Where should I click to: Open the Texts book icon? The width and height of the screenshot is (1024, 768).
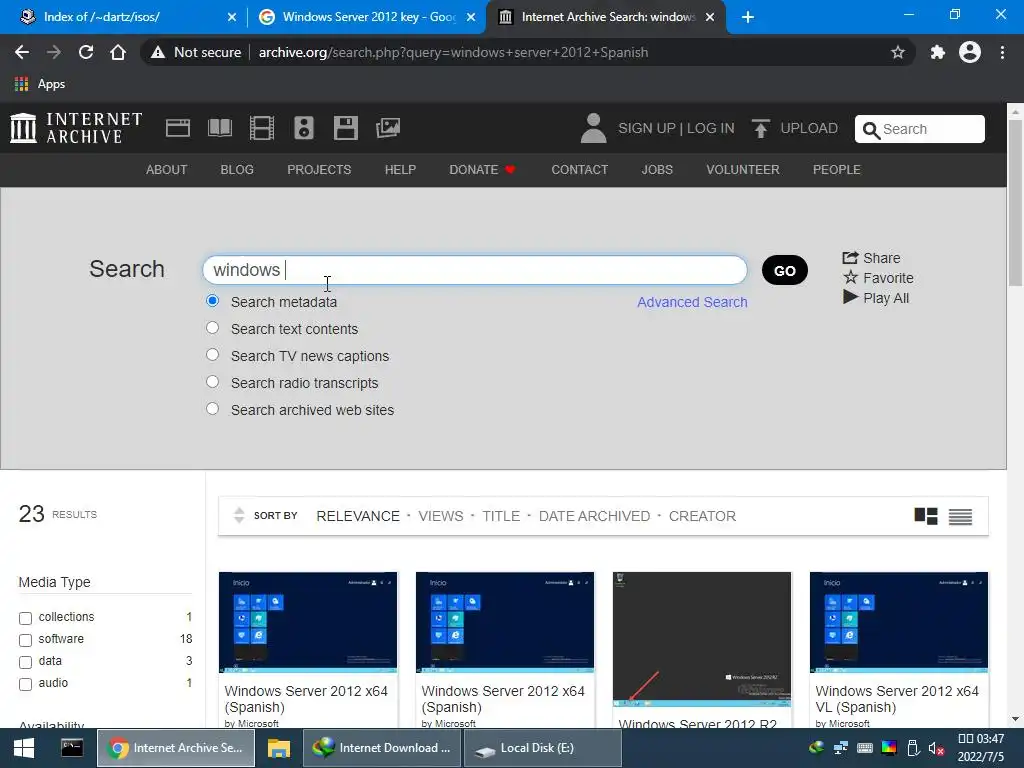pos(219,128)
